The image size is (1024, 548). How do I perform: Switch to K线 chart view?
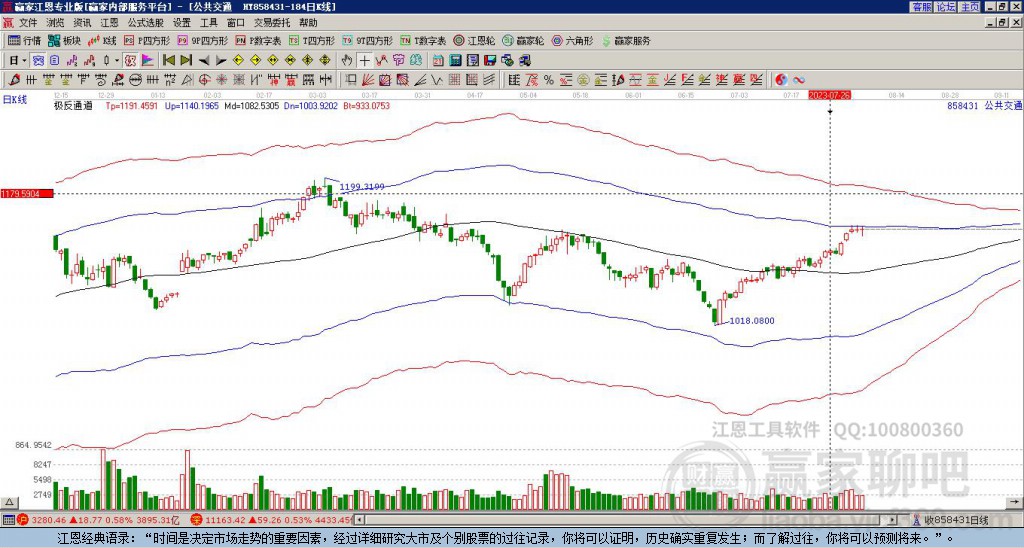point(102,40)
